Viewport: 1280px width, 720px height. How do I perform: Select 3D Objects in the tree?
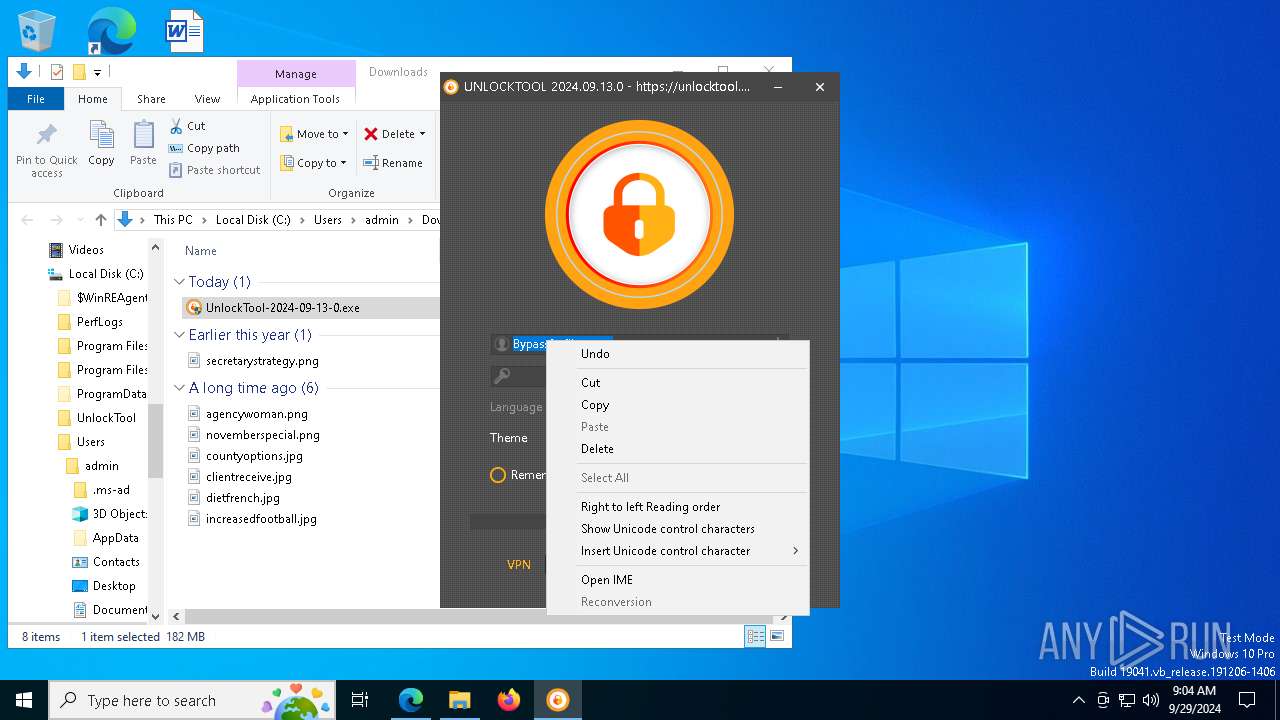coord(119,514)
